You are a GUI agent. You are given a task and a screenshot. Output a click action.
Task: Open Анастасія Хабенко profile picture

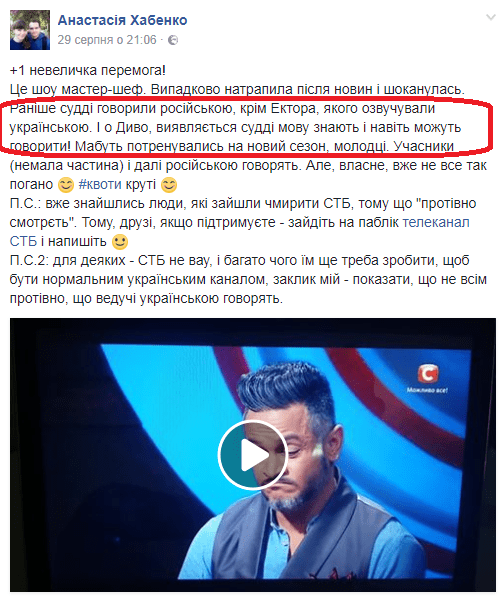tap(30, 30)
